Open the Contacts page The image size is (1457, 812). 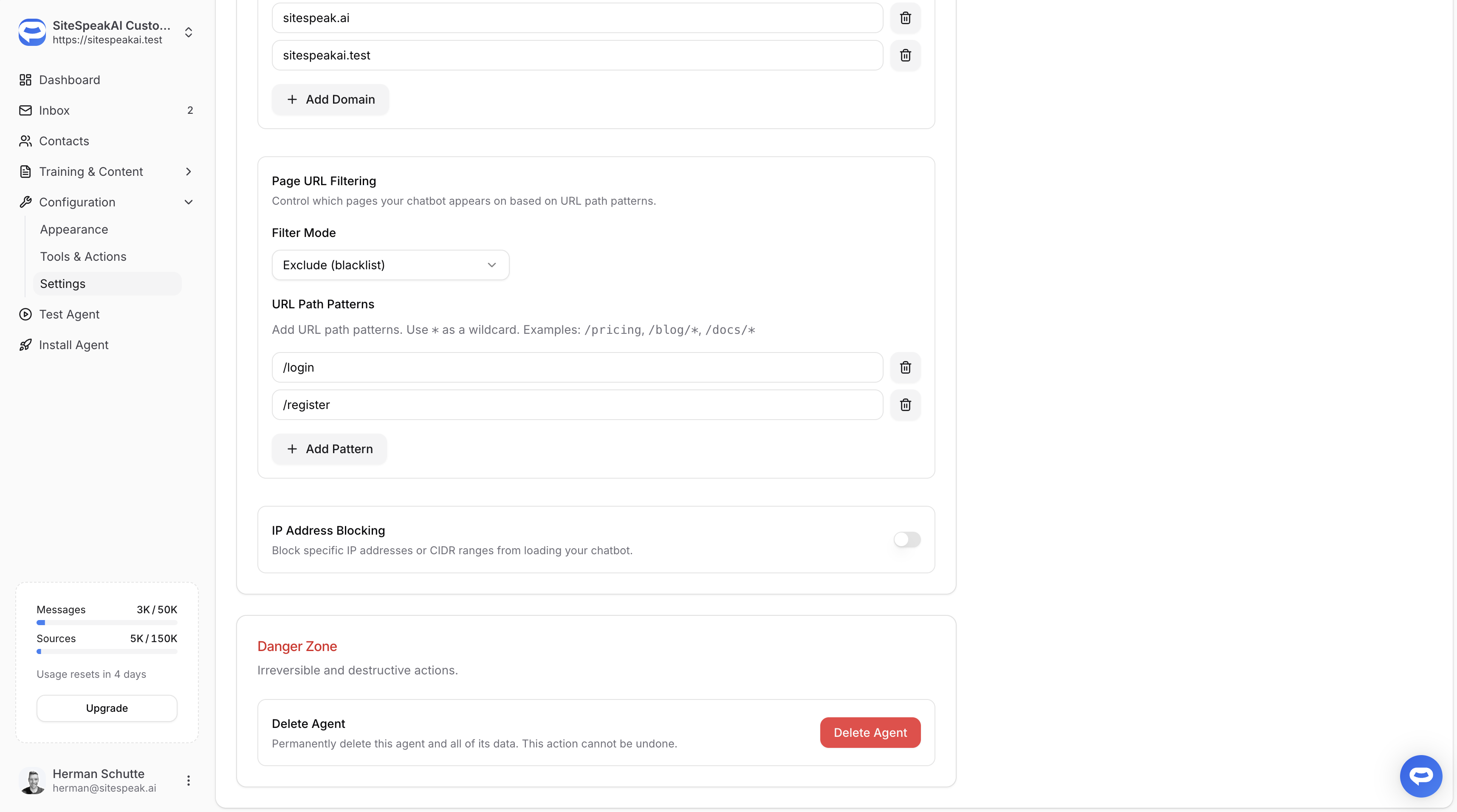point(107,141)
